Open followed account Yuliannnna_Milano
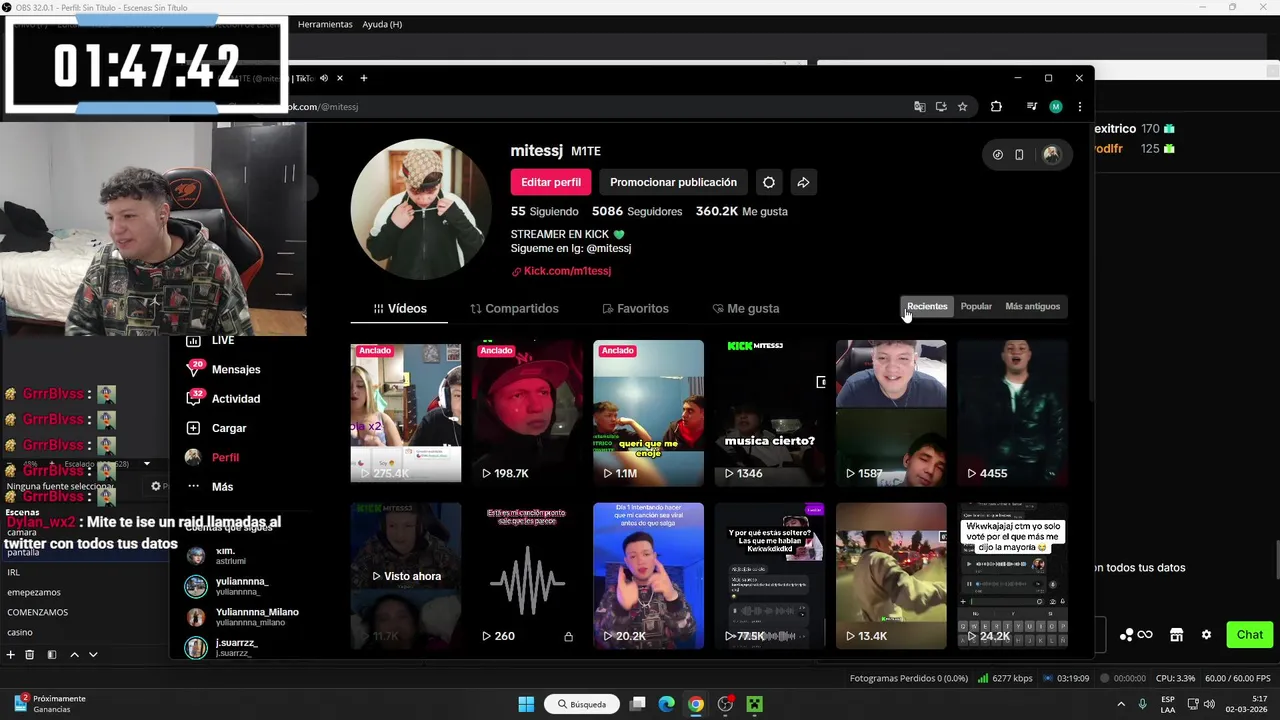This screenshot has width=1280, height=720. tap(242, 617)
